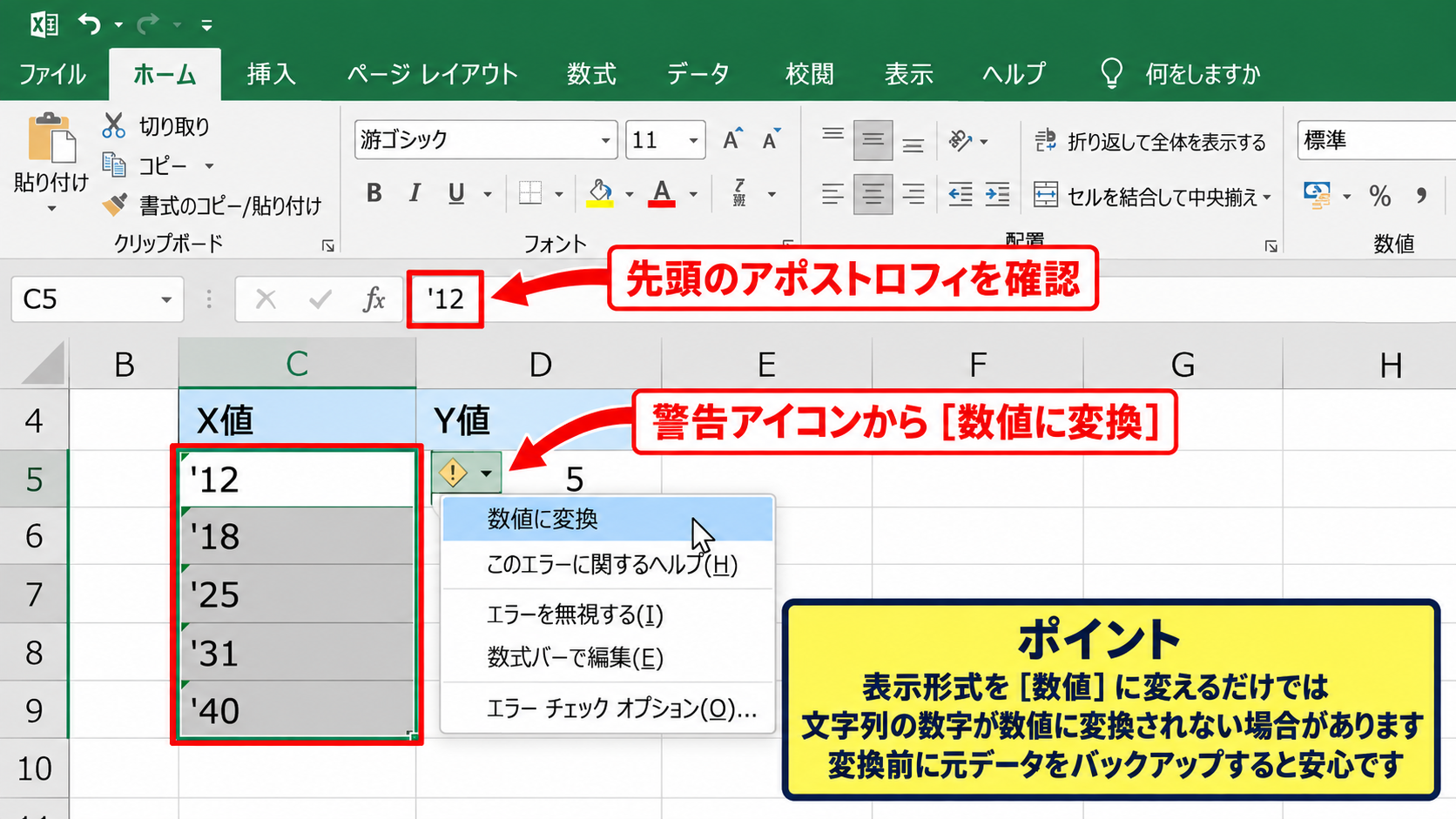This screenshot has height=819, width=1456.
Task: Toggle Middle vertical alignment
Action: click(x=873, y=140)
